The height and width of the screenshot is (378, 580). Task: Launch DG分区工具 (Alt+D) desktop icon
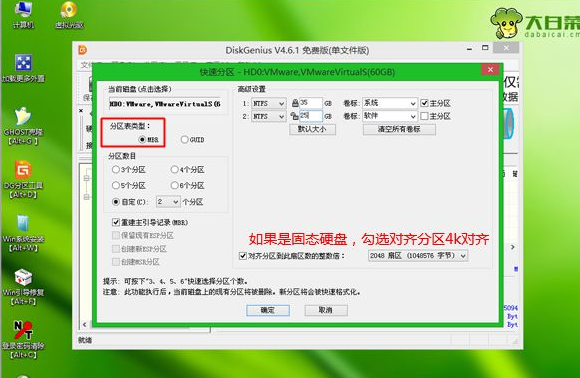23,179
